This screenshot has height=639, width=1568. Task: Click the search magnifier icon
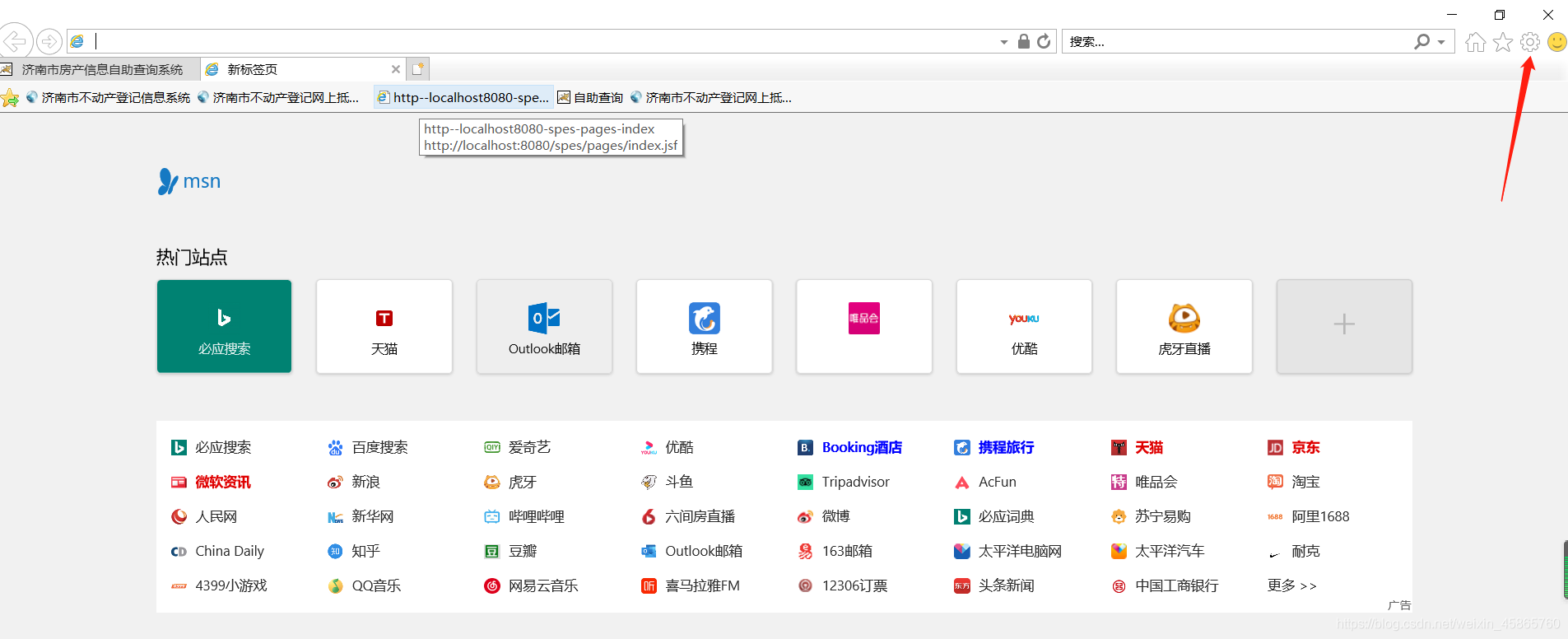point(1421,41)
